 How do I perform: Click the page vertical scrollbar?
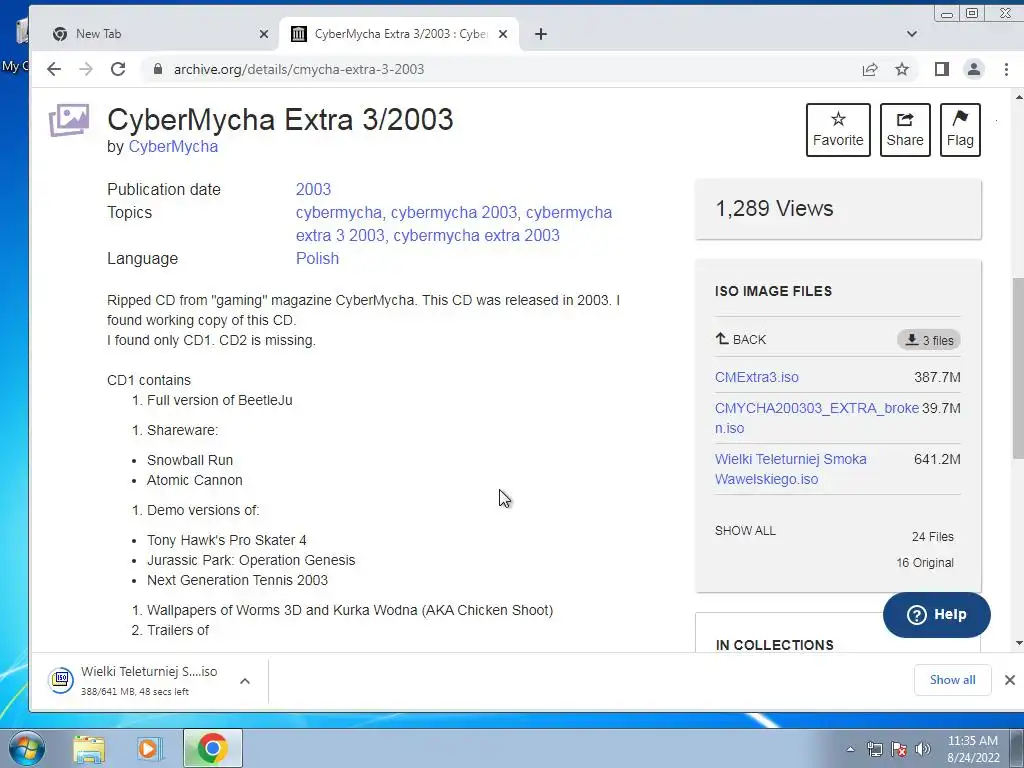pos(1018,370)
